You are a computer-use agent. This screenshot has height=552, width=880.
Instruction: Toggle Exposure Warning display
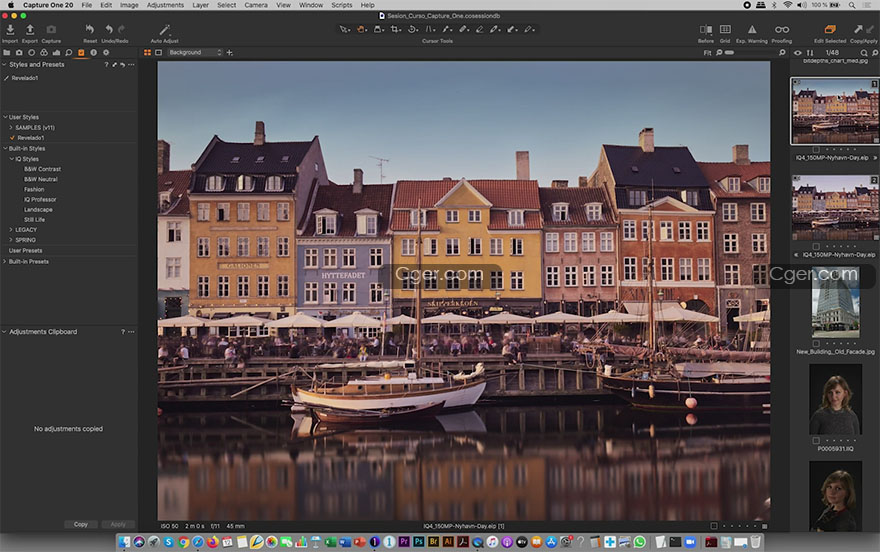coord(752,29)
